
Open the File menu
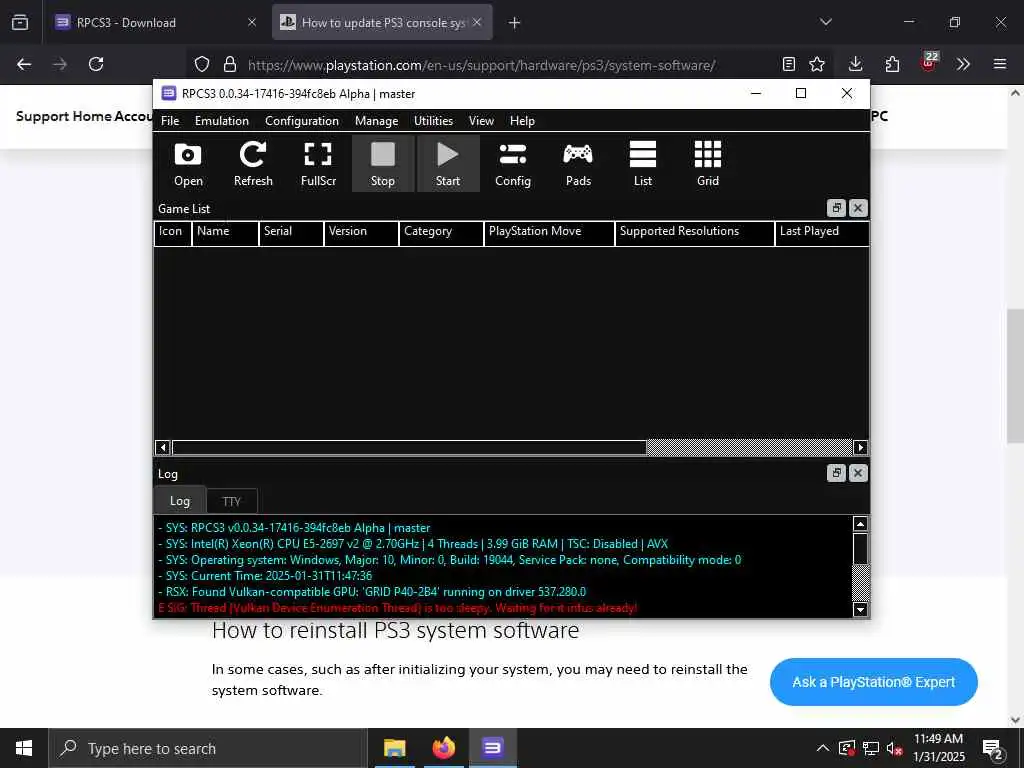click(x=170, y=121)
